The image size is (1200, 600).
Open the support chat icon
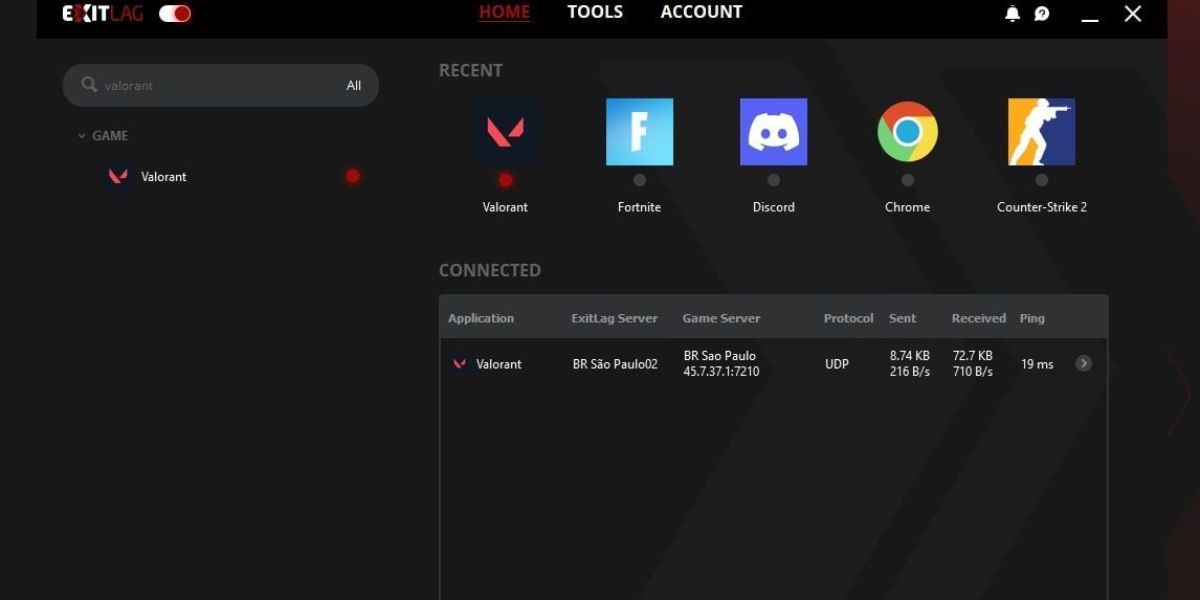pyautogui.click(x=1042, y=13)
